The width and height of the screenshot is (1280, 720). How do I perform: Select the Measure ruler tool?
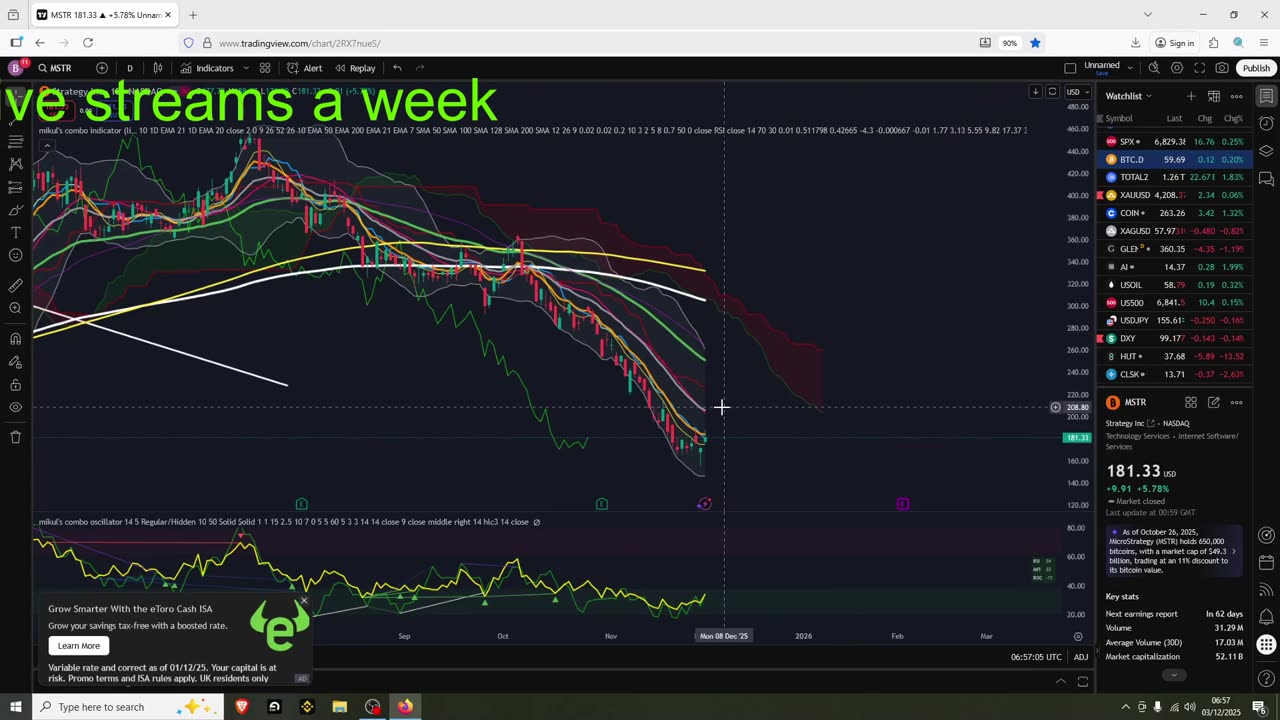15,286
